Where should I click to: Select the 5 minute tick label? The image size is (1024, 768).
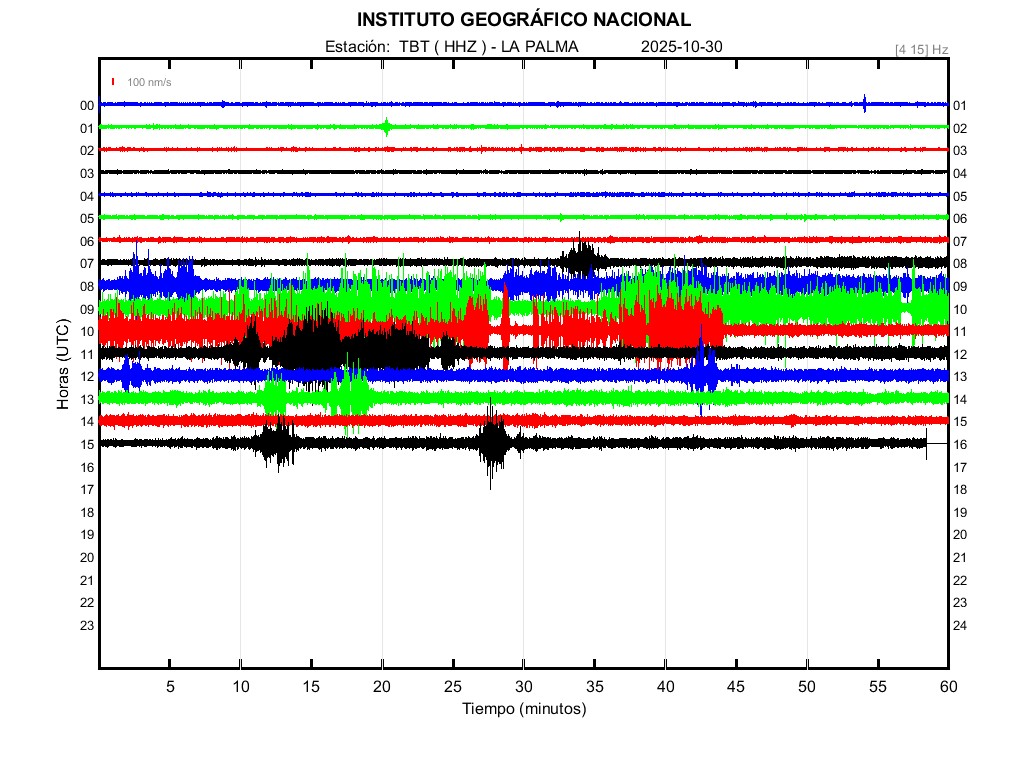point(170,687)
